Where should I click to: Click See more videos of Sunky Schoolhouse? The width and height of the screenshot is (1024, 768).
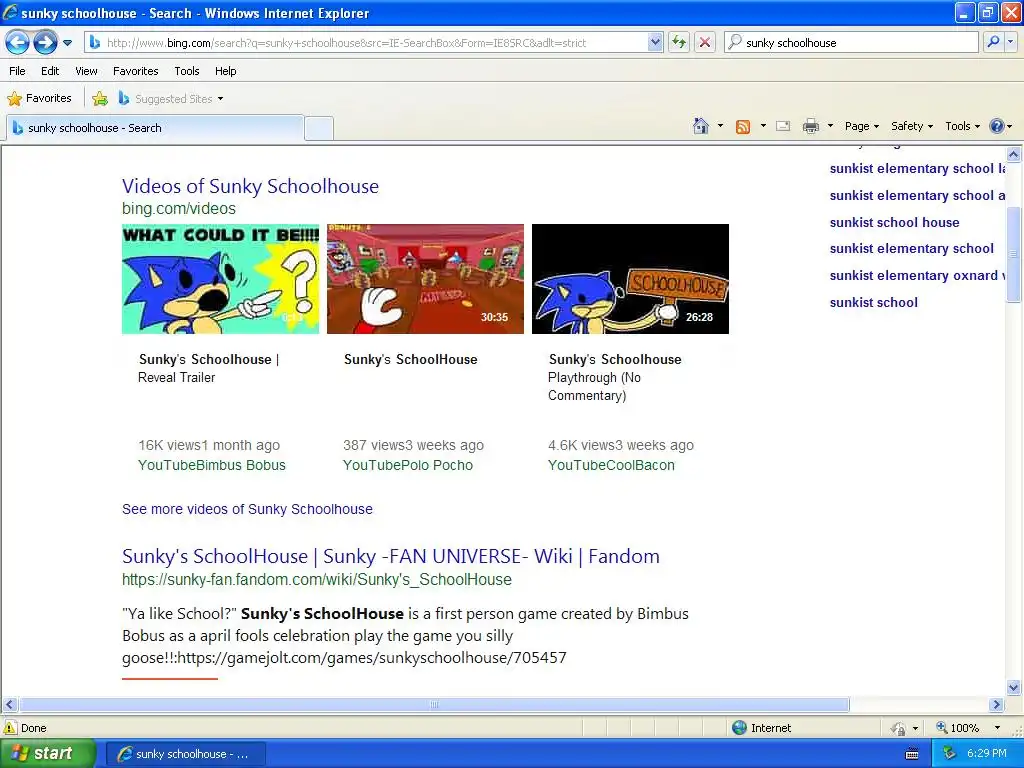click(x=248, y=509)
